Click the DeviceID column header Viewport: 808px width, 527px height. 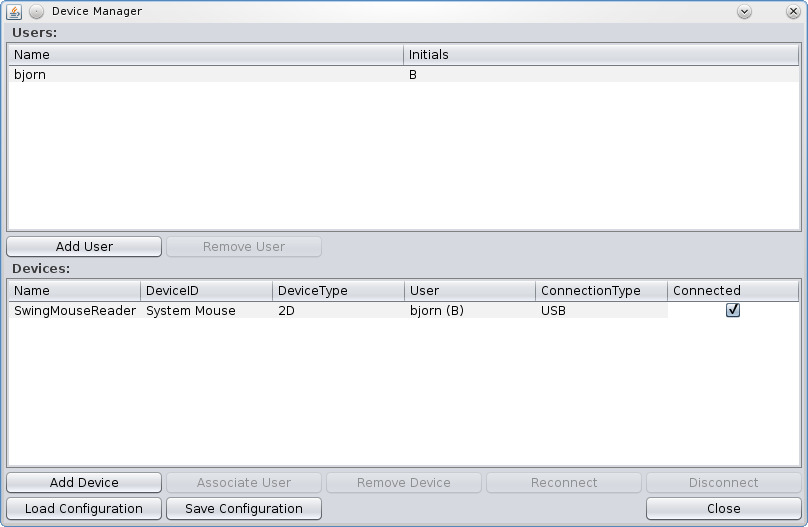(x=206, y=291)
